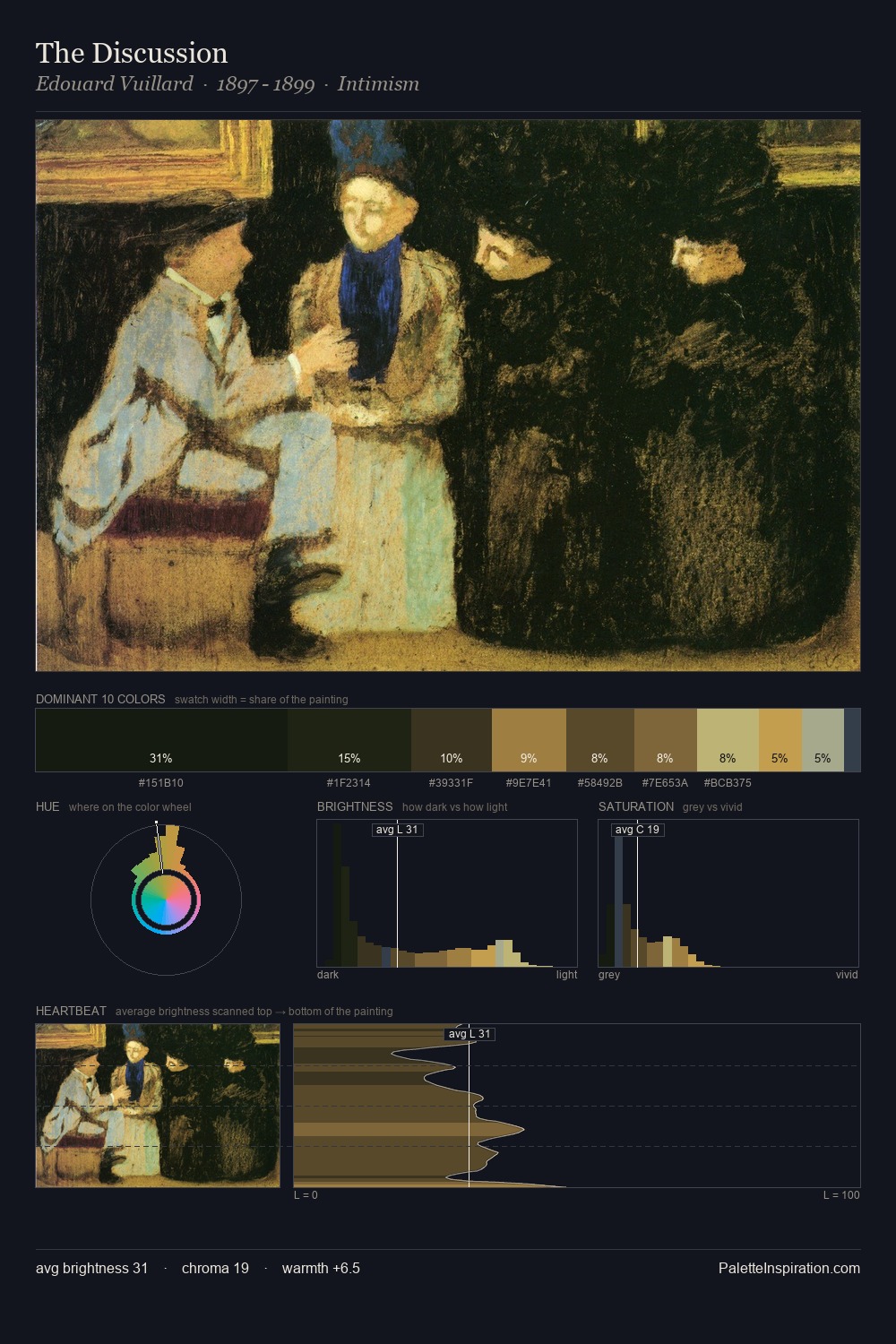This screenshot has width=896, height=1344.
Task: Select the hex code "#1F2314"
Action: pyautogui.click(x=349, y=782)
